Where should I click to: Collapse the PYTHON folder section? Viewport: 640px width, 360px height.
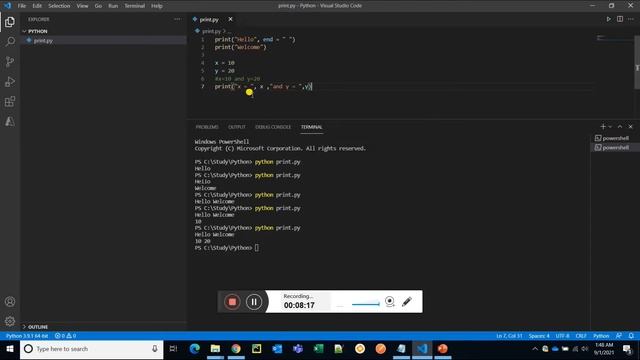click(37, 31)
